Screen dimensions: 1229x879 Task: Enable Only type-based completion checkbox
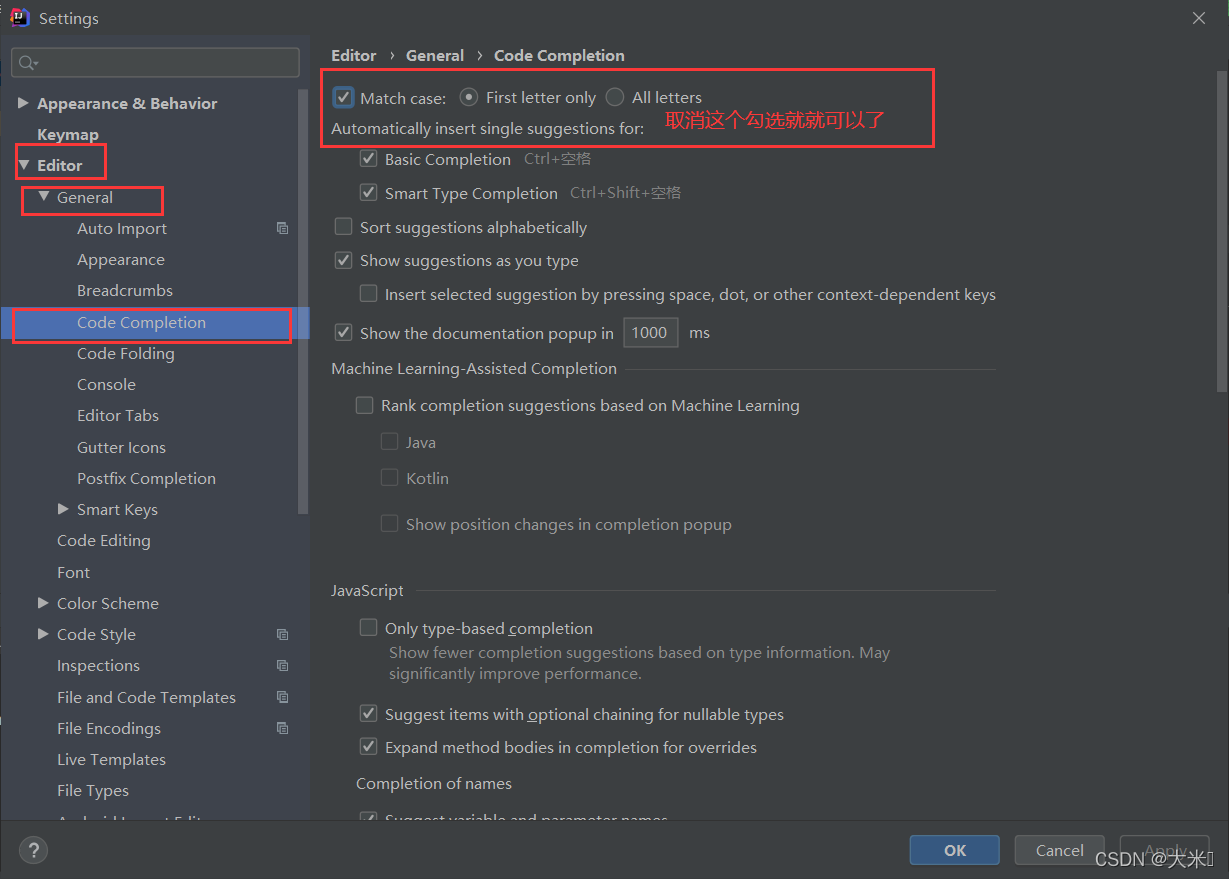(368, 628)
